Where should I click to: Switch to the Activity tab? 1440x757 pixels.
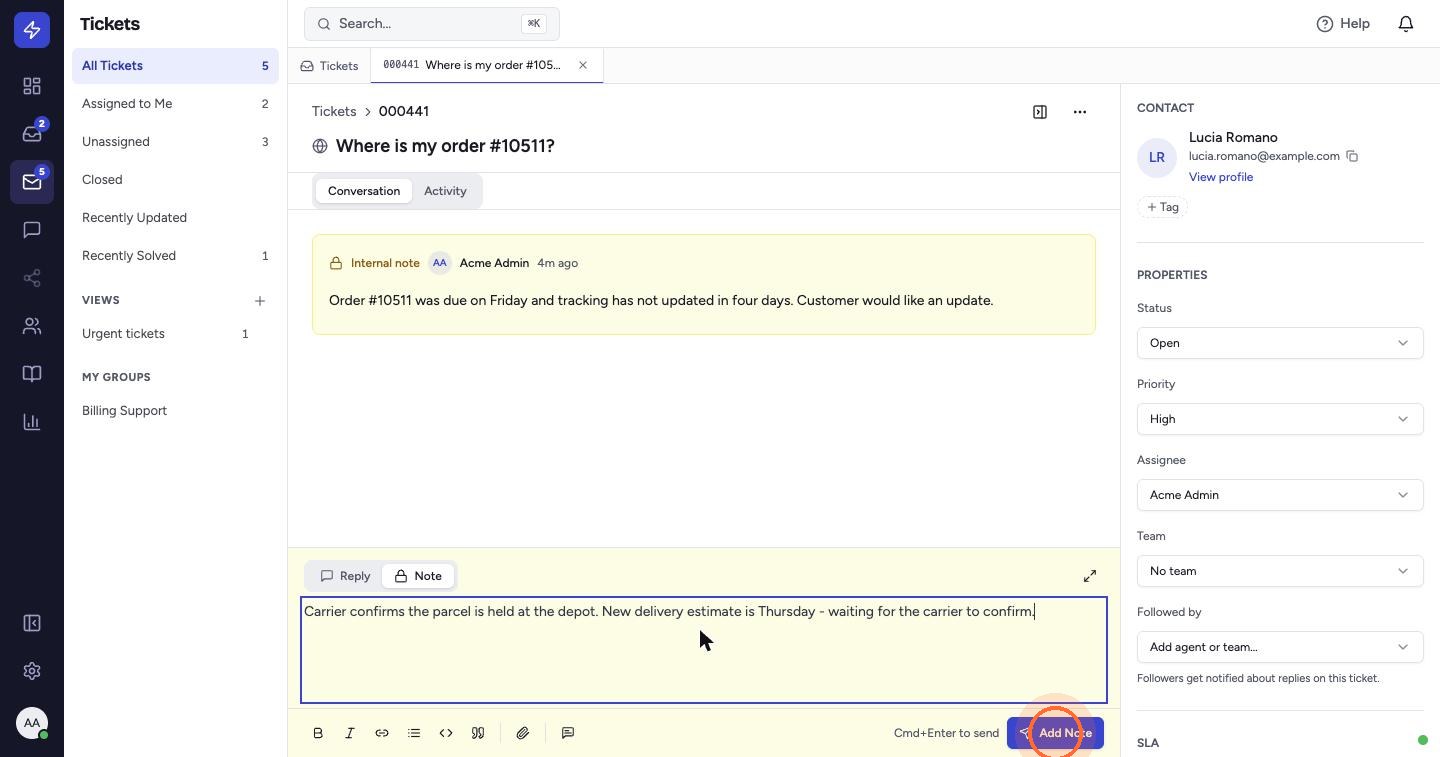[x=445, y=191]
